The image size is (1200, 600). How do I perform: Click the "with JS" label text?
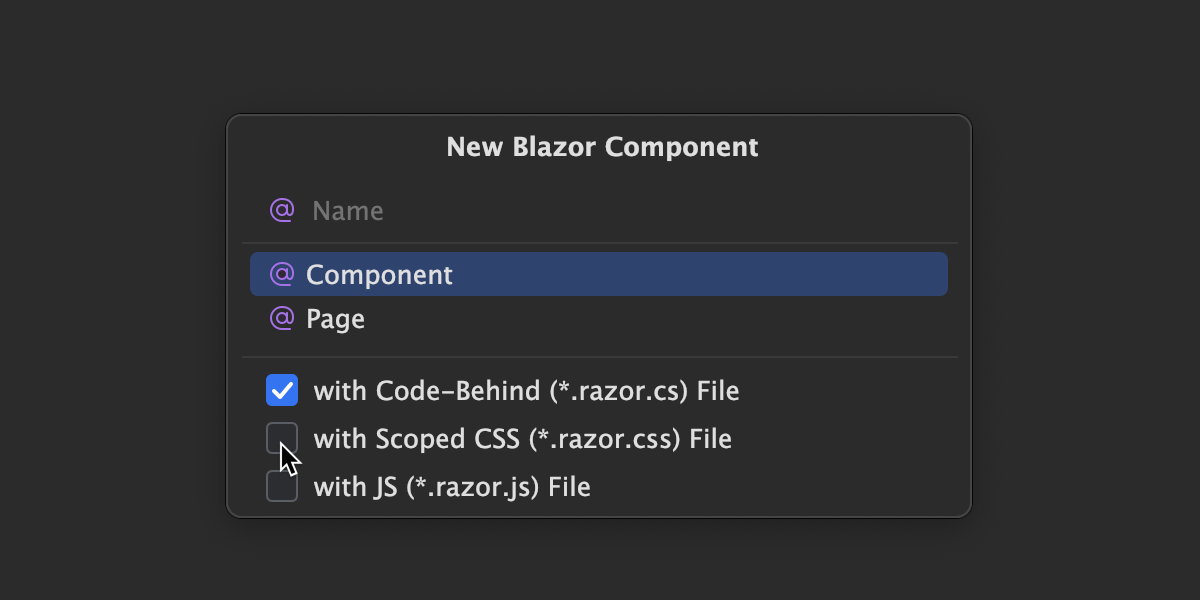(x=357, y=488)
